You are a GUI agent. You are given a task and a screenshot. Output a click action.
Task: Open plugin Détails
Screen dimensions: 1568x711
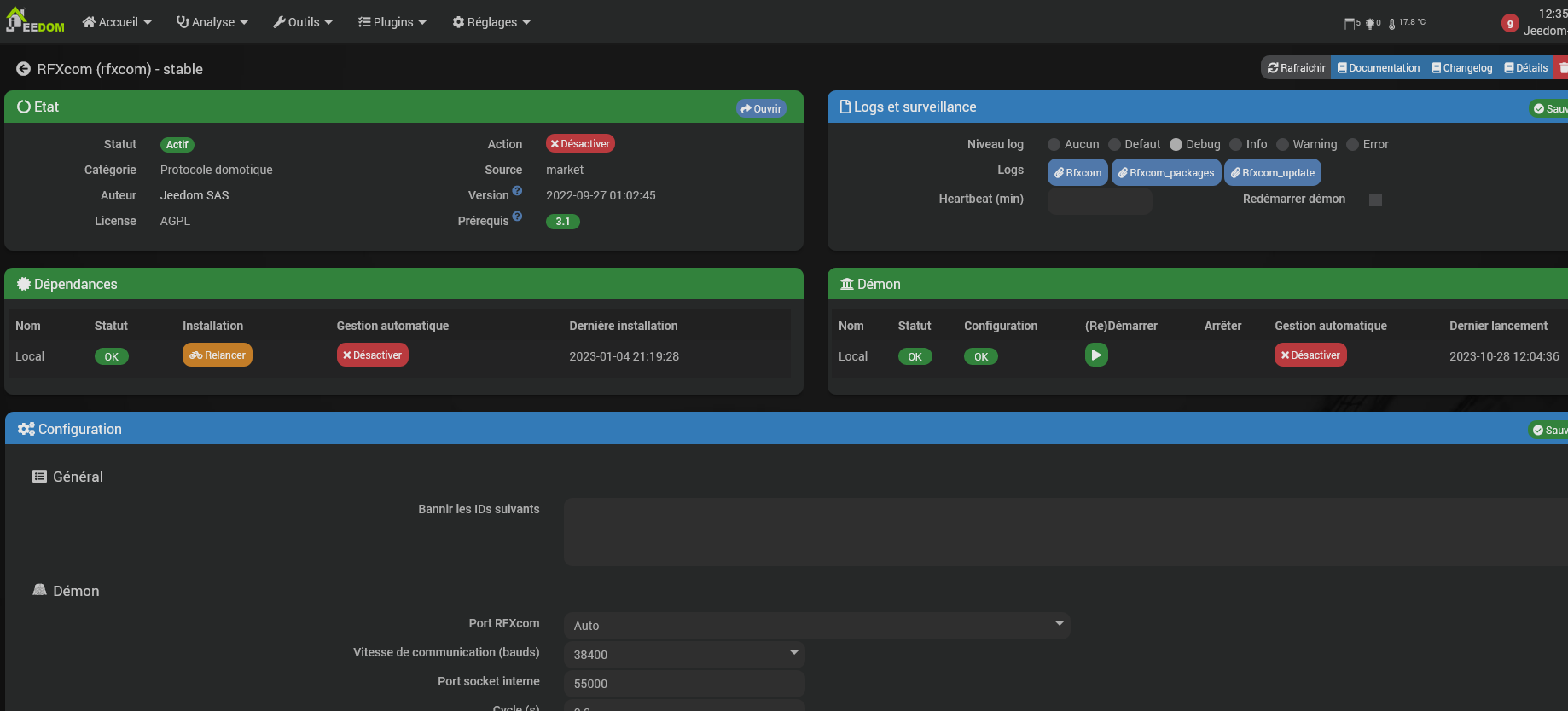(x=1526, y=68)
